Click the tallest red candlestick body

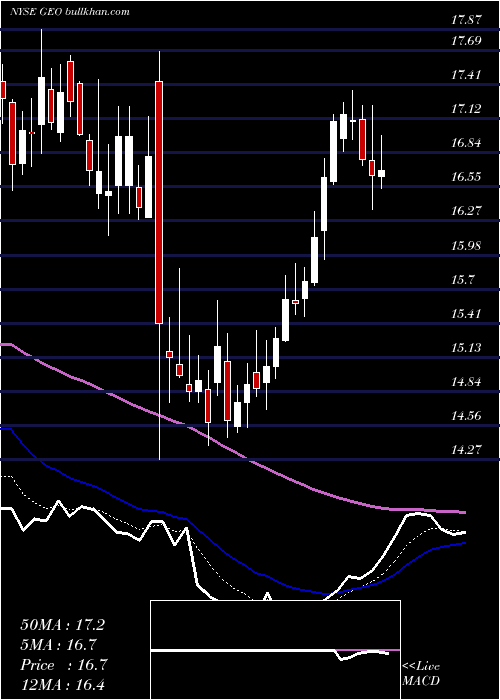(159, 202)
